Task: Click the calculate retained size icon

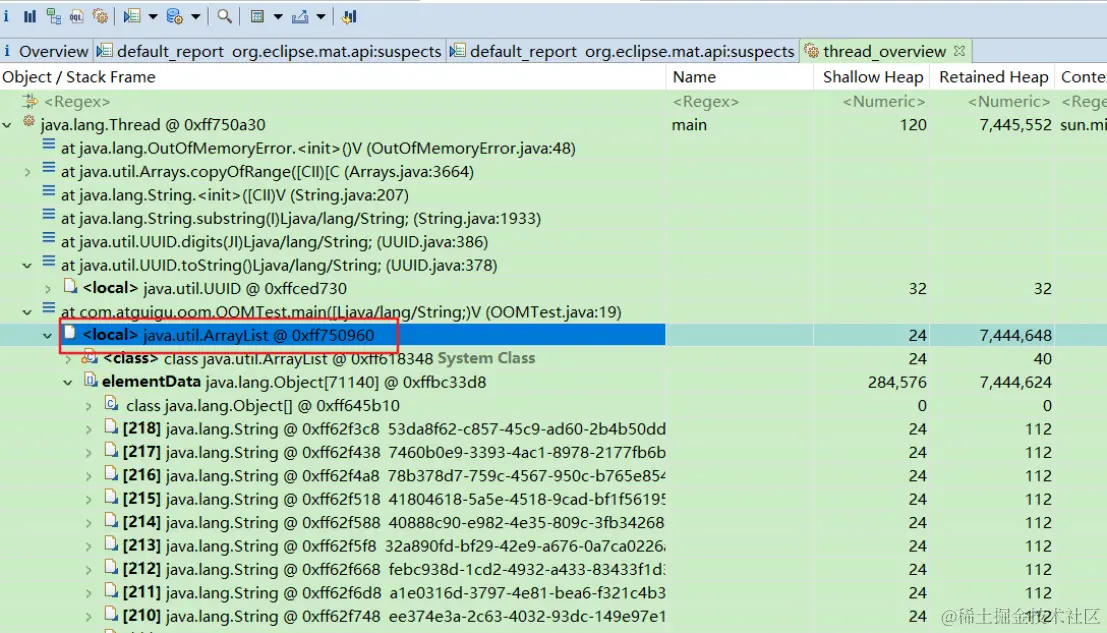Action: pos(258,16)
